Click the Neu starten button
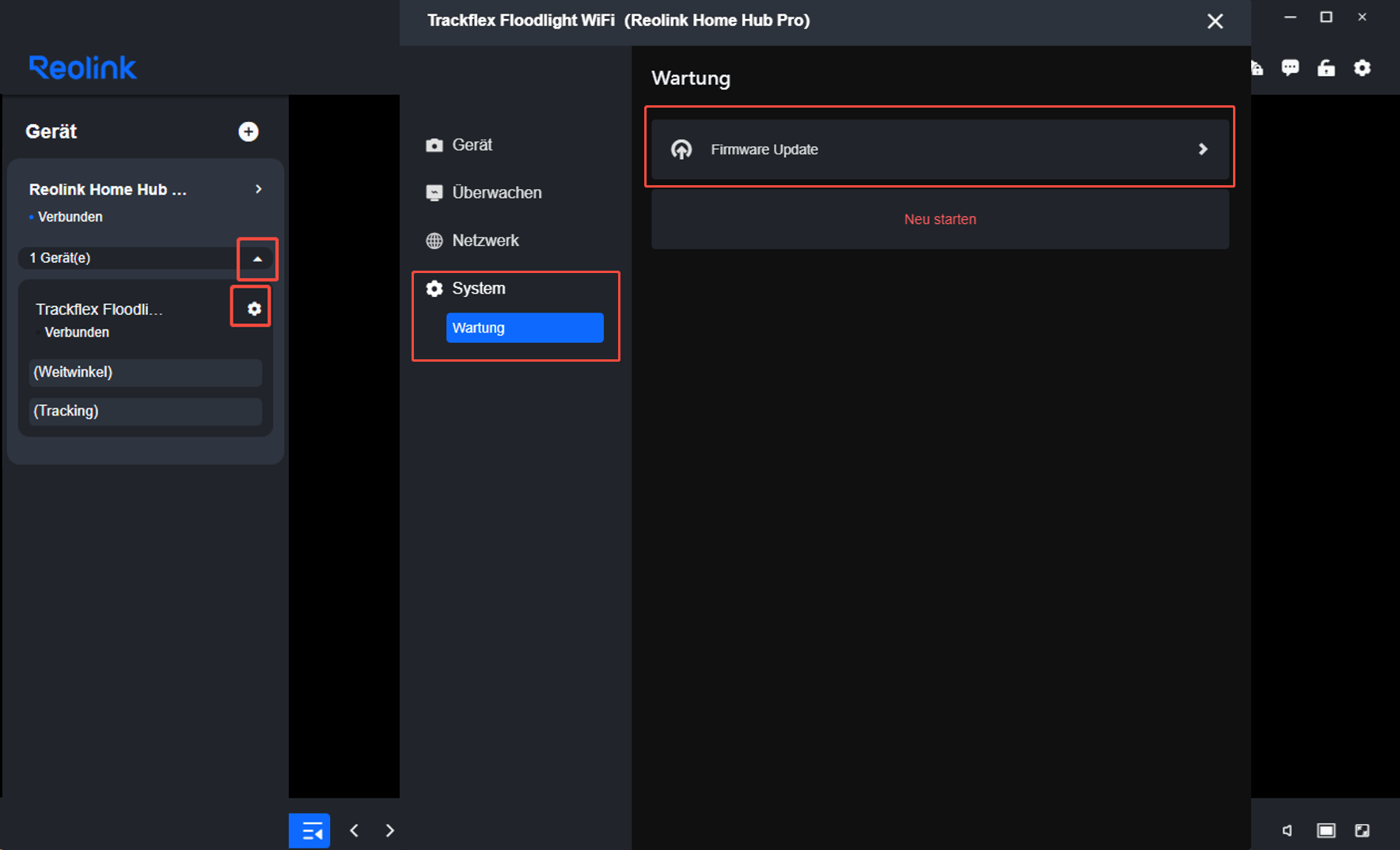The height and width of the screenshot is (850, 1400). pos(940,219)
